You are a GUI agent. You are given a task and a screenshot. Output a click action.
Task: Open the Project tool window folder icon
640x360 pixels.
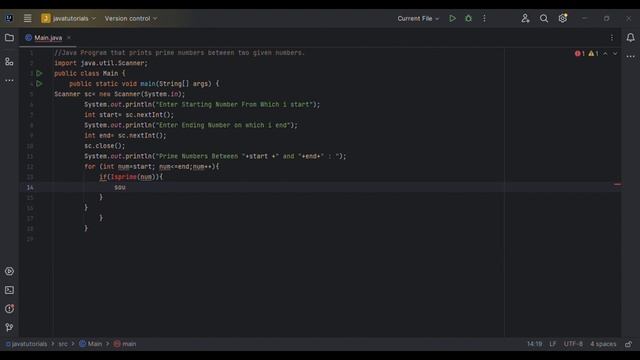(9, 38)
